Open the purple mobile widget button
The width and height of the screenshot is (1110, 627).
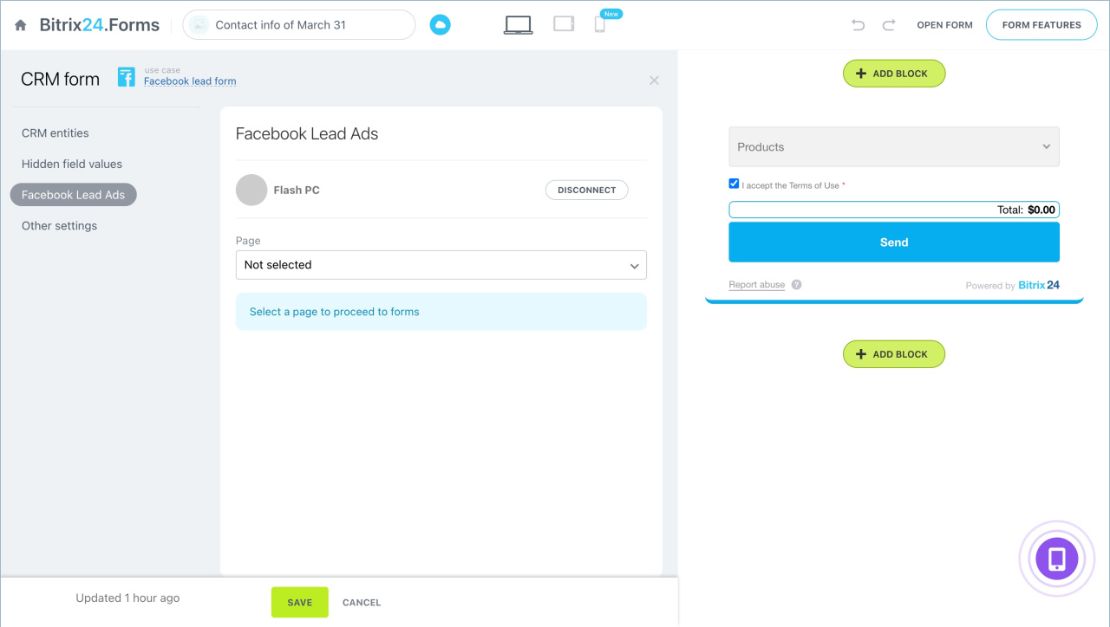pos(1056,559)
